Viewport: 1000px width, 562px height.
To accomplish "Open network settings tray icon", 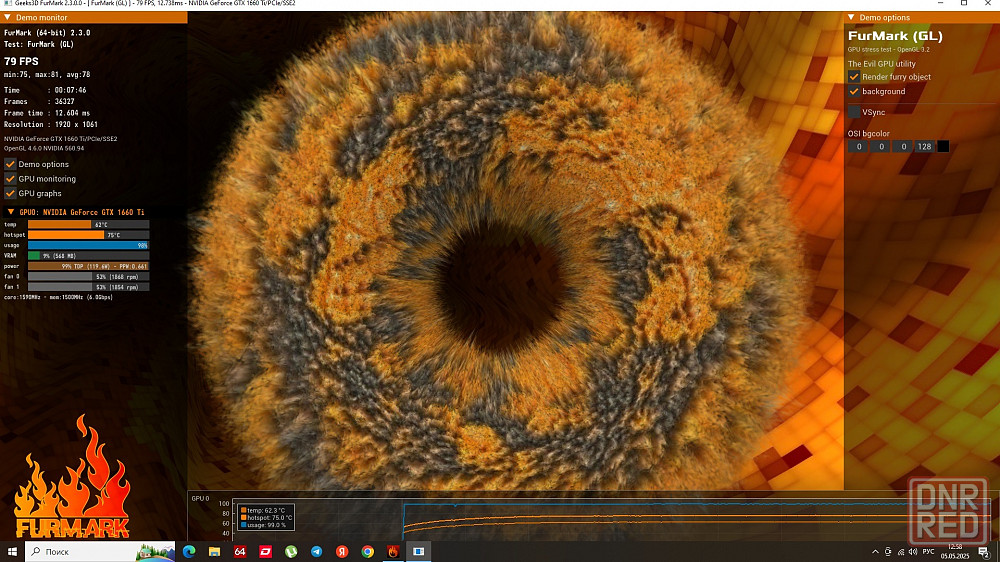I will pos(901,552).
